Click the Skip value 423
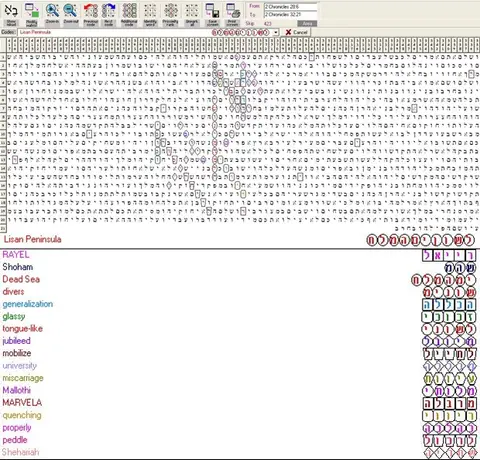The height and width of the screenshot is (460, 480). point(267,24)
